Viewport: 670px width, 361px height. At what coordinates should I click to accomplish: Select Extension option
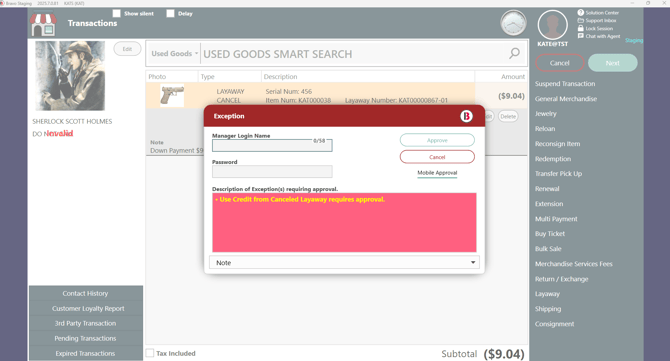tap(549, 204)
